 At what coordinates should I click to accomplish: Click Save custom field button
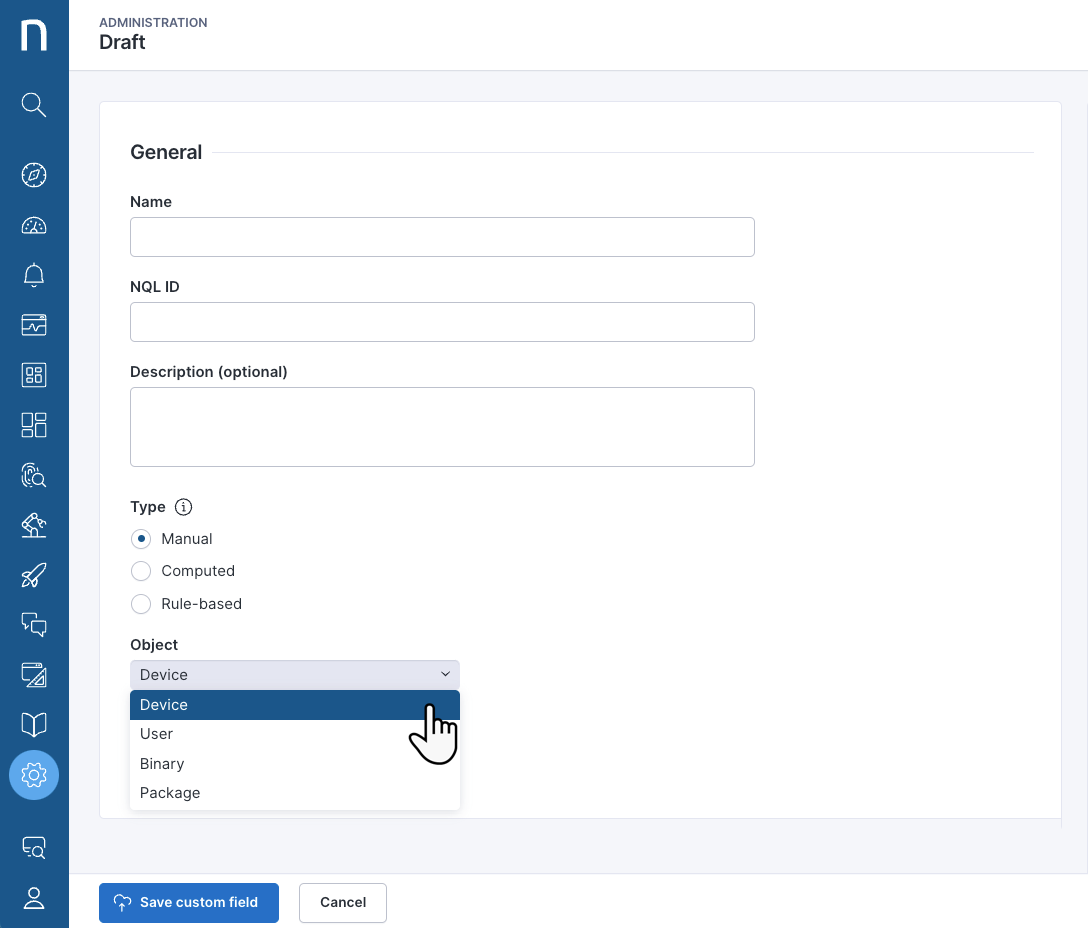[x=188, y=902]
